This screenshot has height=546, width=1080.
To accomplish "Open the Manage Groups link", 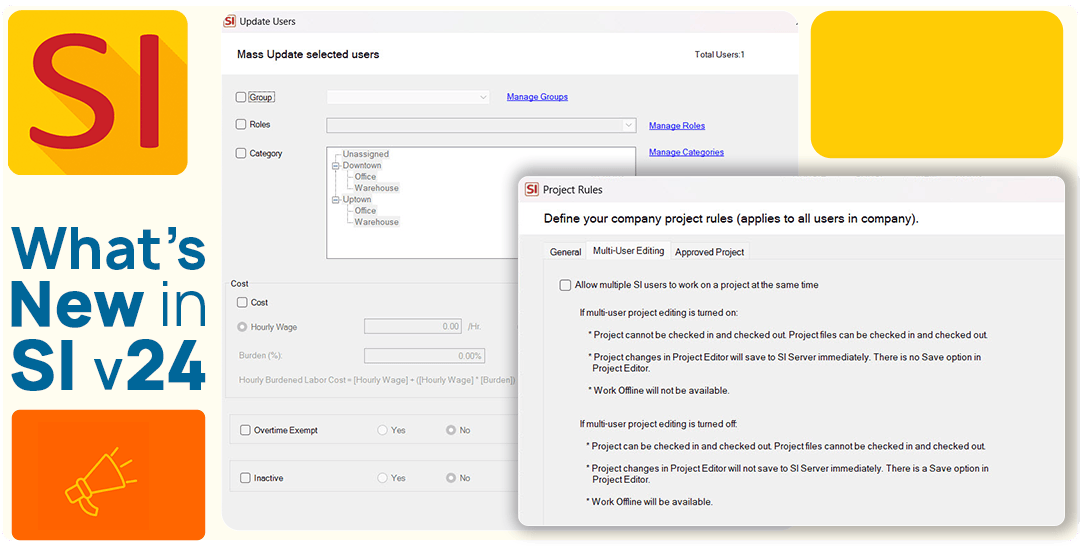I will click(537, 97).
